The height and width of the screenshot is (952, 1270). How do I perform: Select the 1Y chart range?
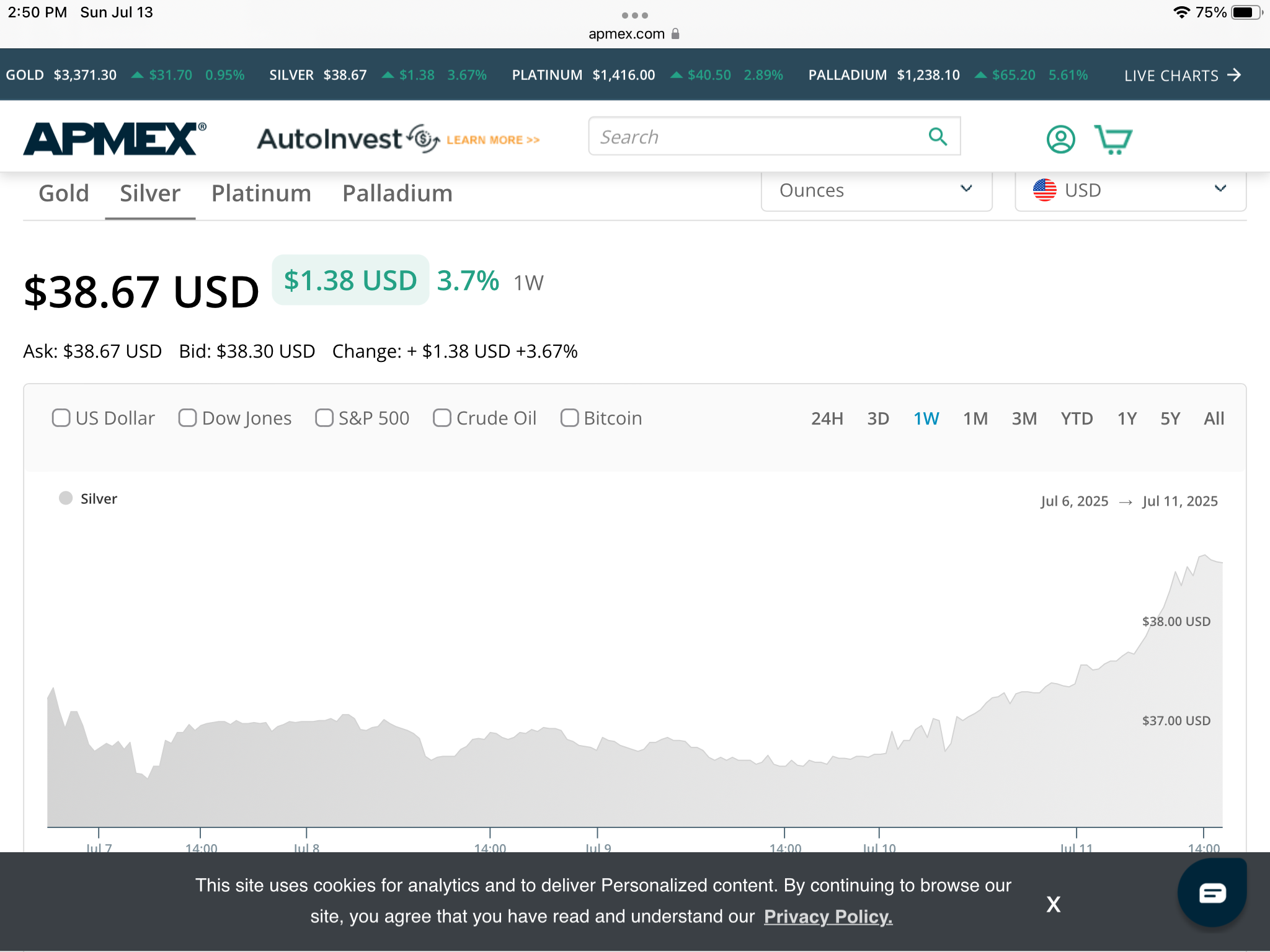[x=1127, y=418]
